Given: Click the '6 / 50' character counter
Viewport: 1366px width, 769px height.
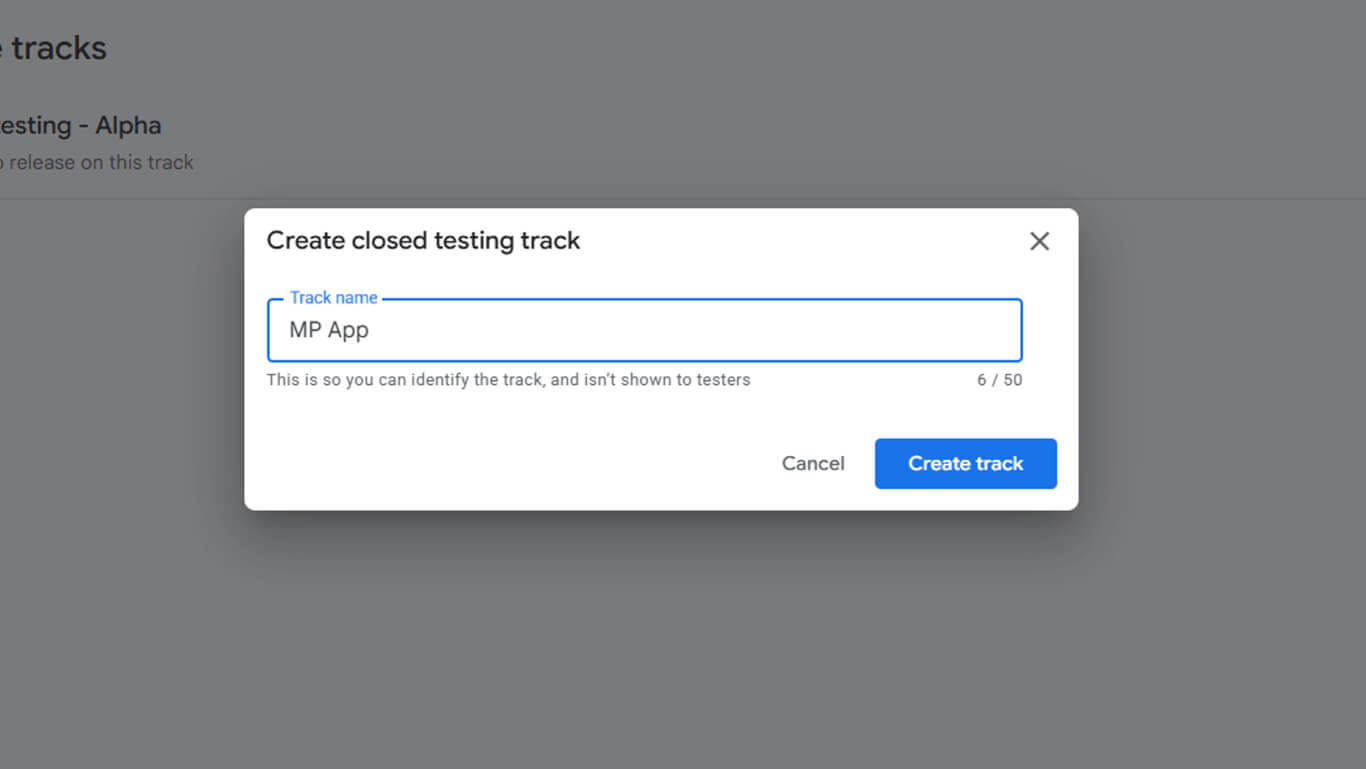Looking at the screenshot, I should [x=999, y=380].
